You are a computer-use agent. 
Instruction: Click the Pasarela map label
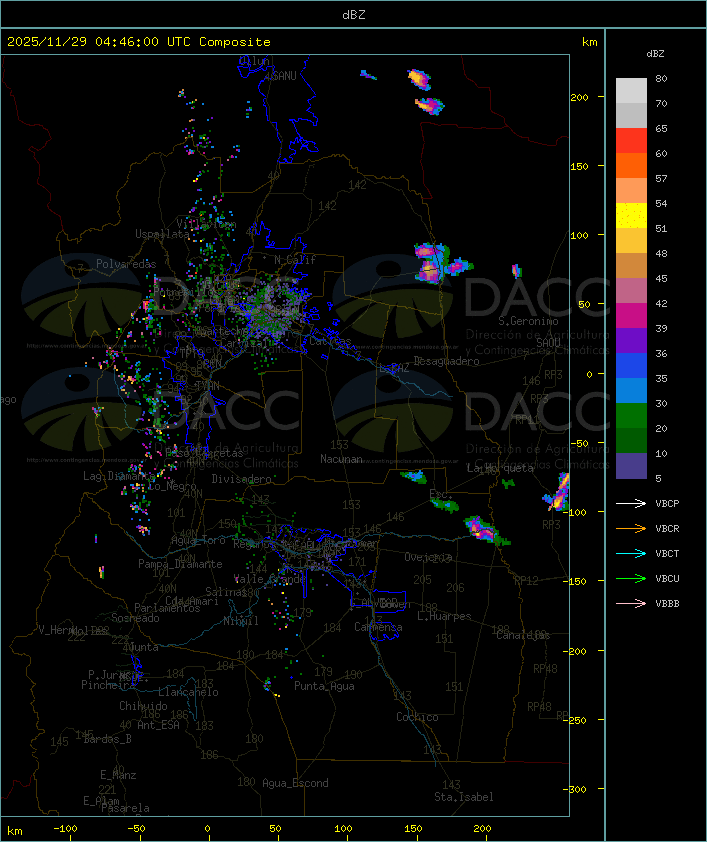tap(125, 808)
